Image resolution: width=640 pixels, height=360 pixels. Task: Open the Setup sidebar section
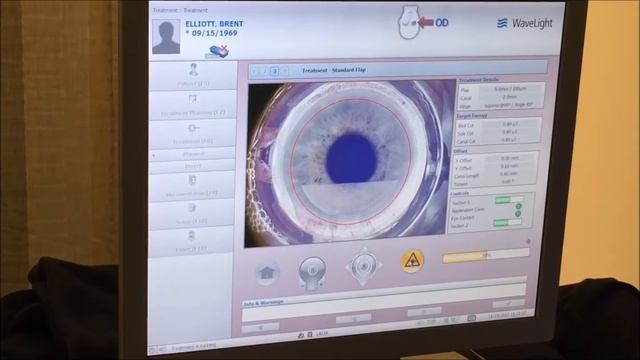tap(192, 213)
